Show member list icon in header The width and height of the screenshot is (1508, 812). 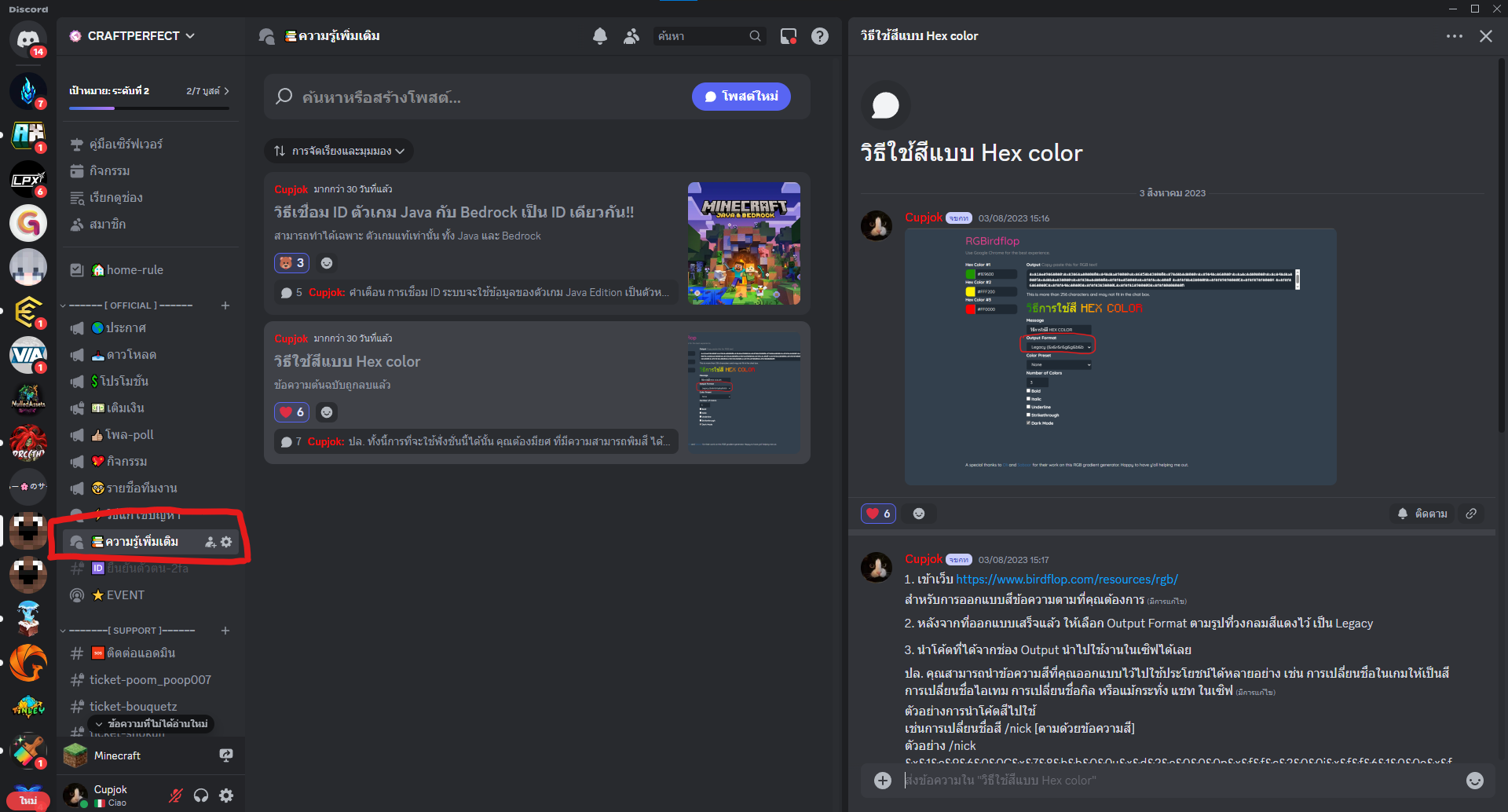tap(631, 36)
